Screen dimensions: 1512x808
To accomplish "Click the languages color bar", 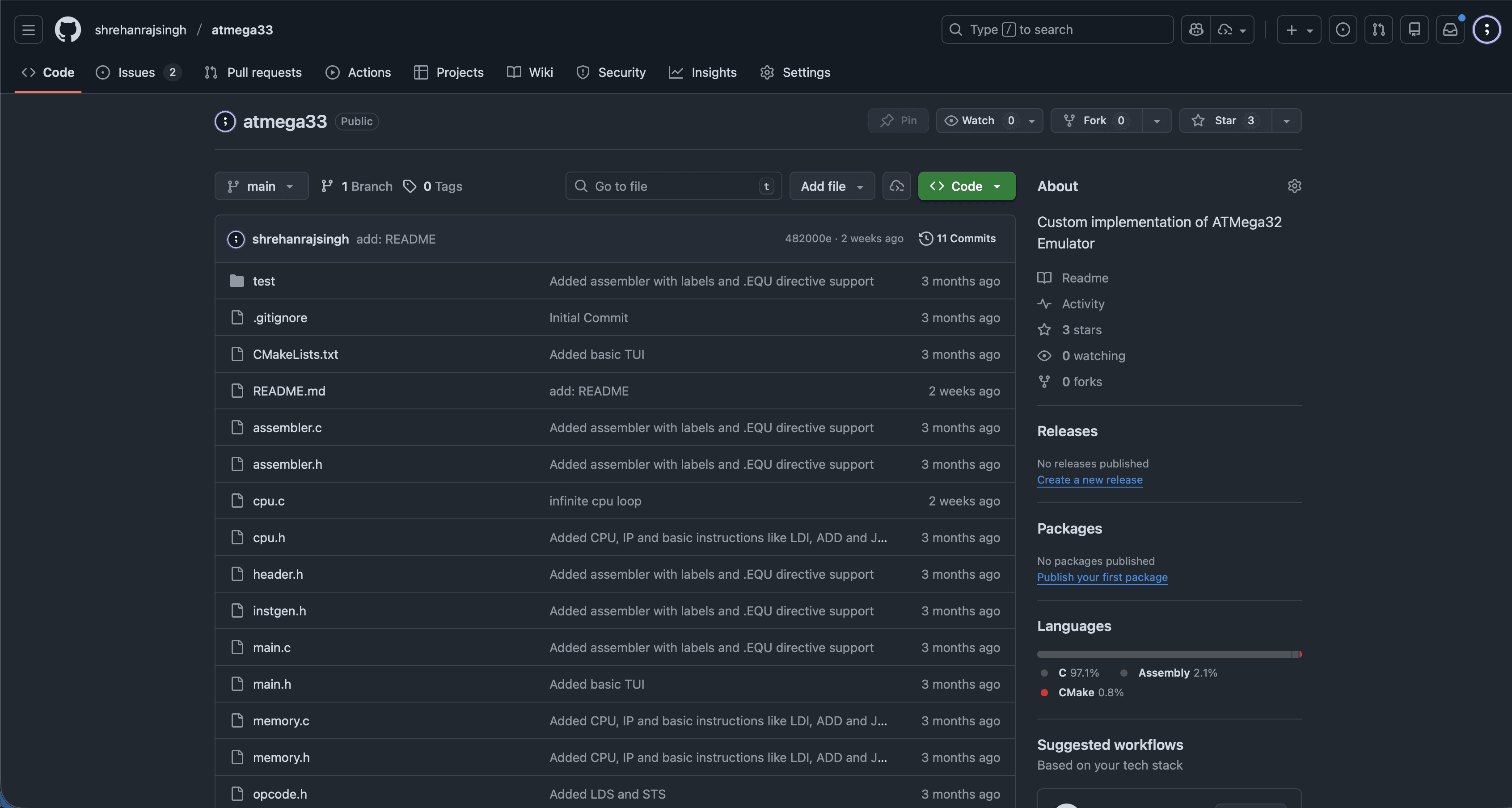I will [1168, 654].
